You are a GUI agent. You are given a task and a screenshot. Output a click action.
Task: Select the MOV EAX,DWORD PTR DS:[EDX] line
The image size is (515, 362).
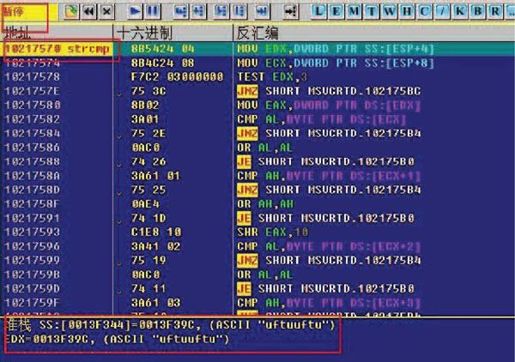(x=329, y=105)
